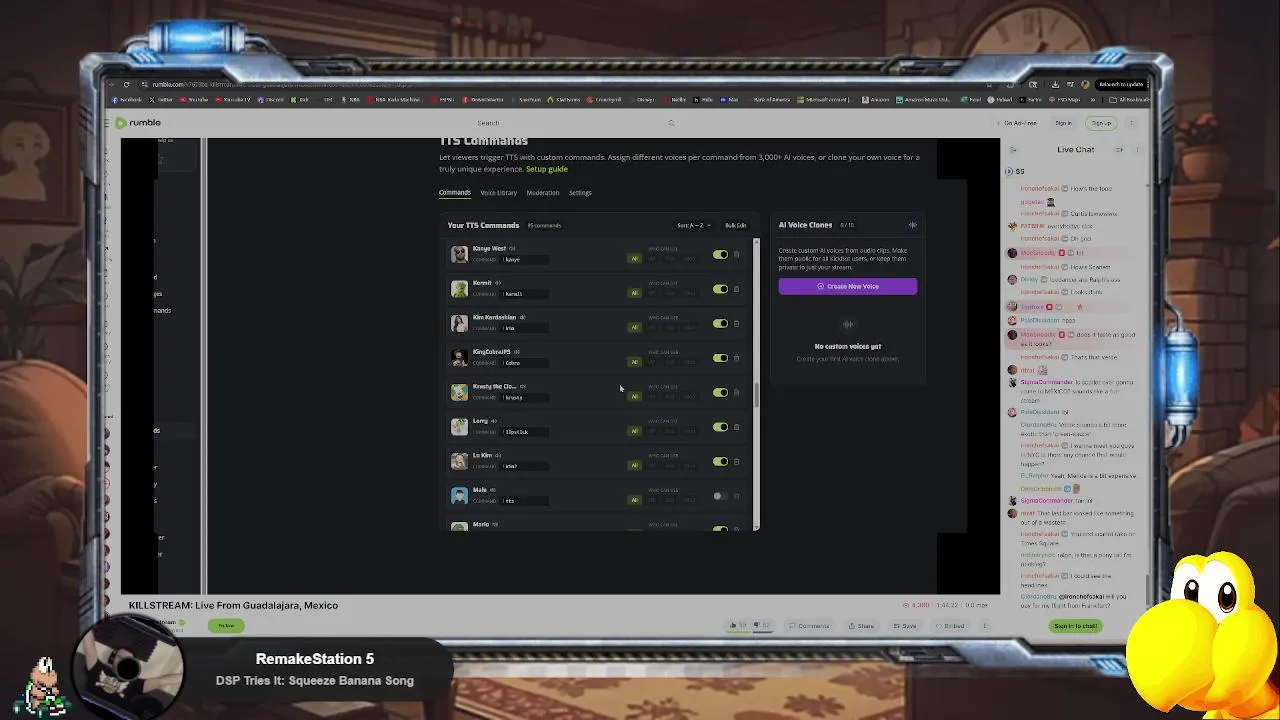The width and height of the screenshot is (1280, 720).
Task: Disable the Larry command toggle
Action: click(x=720, y=427)
